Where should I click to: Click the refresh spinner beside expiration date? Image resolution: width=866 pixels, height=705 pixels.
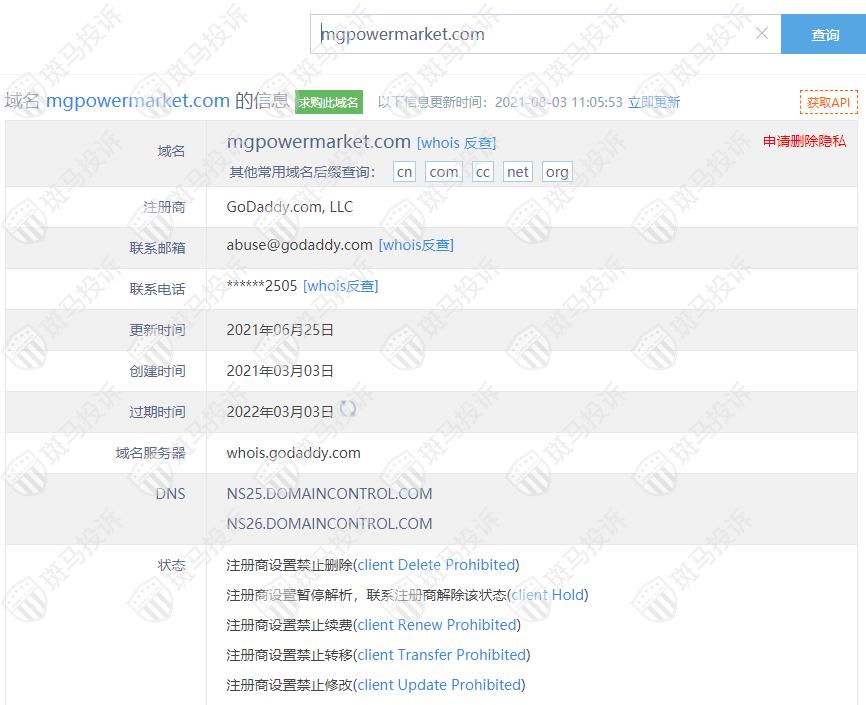point(348,409)
